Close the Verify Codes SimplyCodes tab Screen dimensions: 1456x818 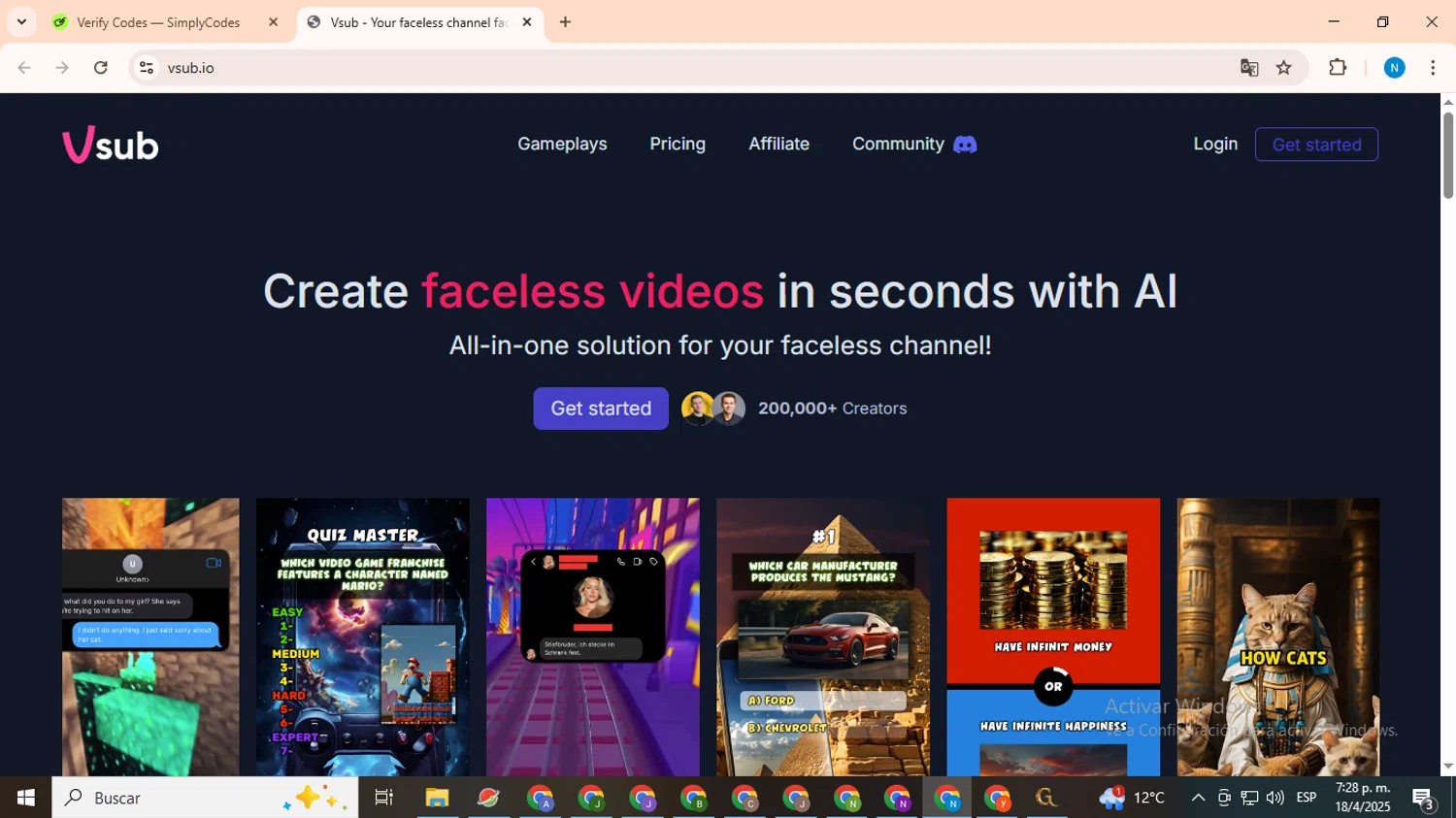(x=273, y=22)
